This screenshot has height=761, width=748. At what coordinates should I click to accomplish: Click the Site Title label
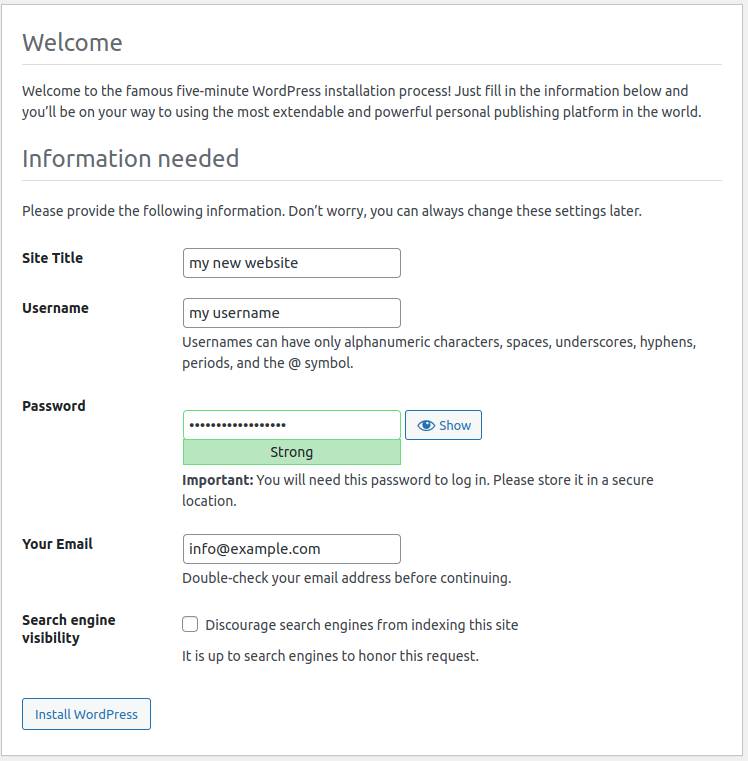click(x=52, y=258)
